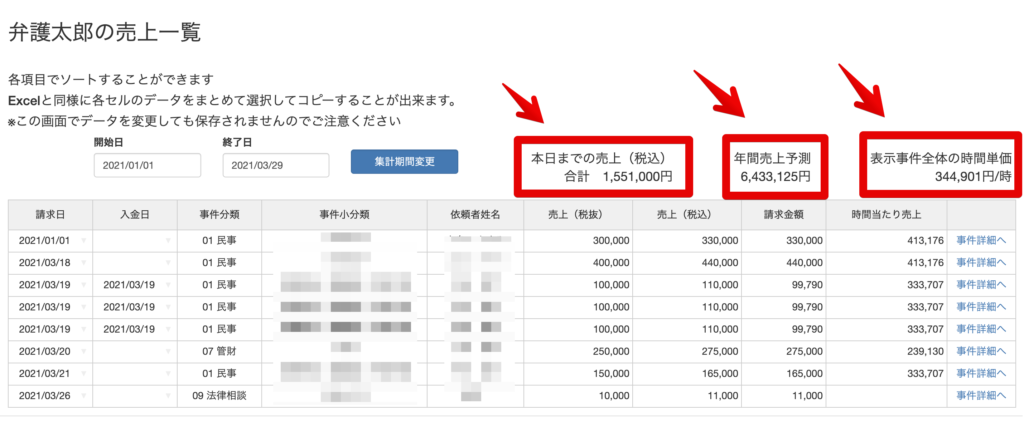Expand the 請求日 dropdown arrow in the 2021/03/26 row
This screenshot has width=1024, height=422.
83,395
